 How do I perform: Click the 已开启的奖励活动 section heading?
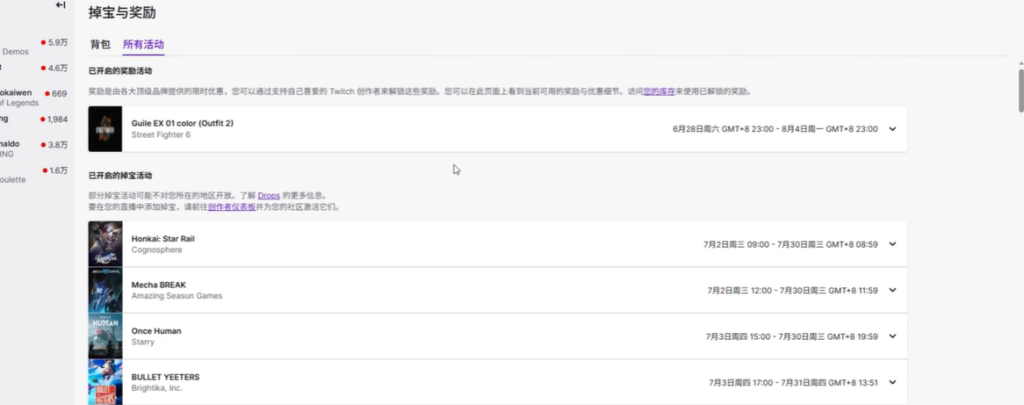[120, 71]
